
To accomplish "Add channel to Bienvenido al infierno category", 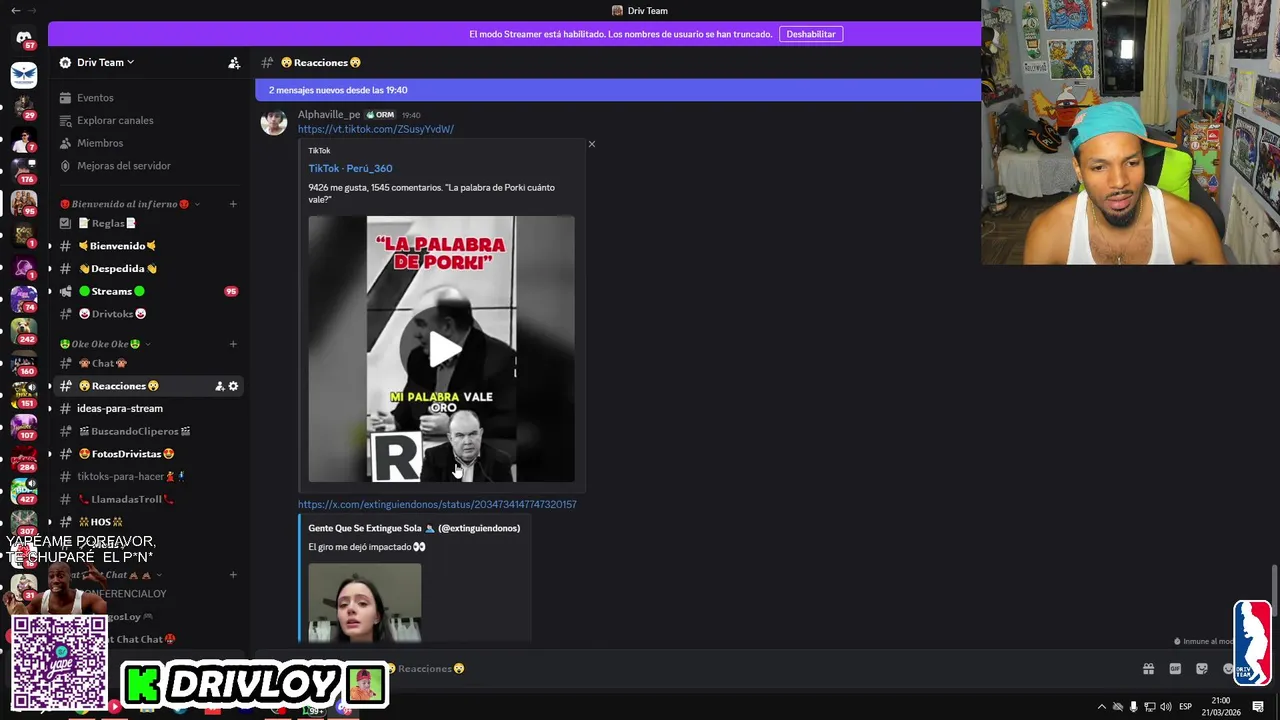I will 233,204.
